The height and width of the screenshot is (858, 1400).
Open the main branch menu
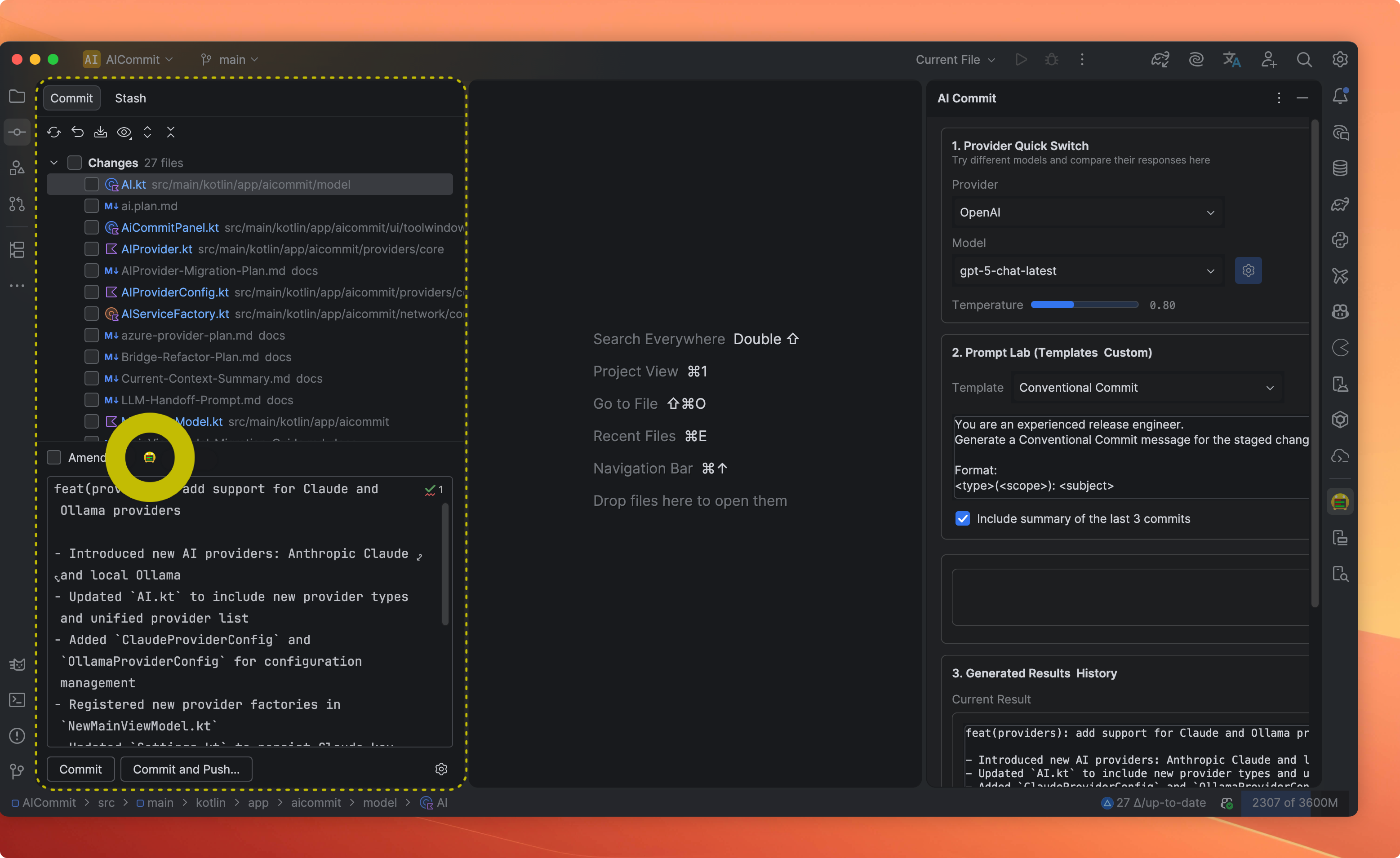coord(229,59)
